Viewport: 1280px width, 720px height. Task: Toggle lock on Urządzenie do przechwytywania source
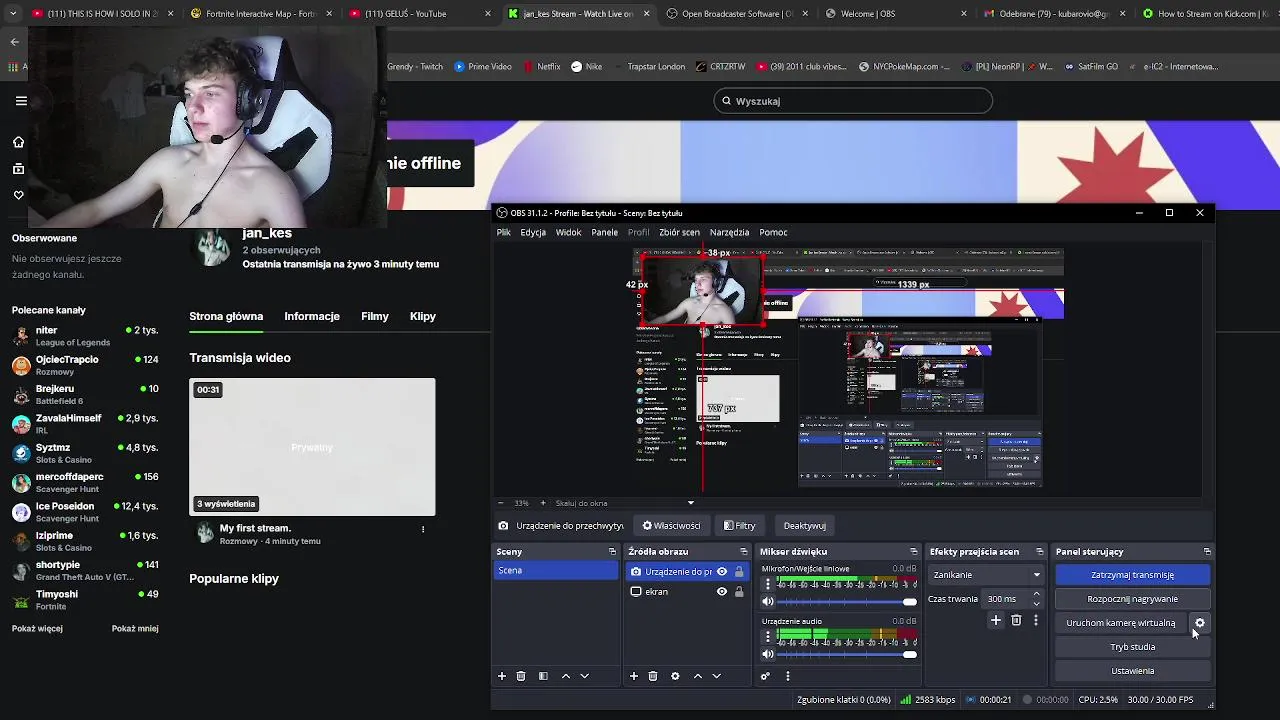click(x=739, y=572)
